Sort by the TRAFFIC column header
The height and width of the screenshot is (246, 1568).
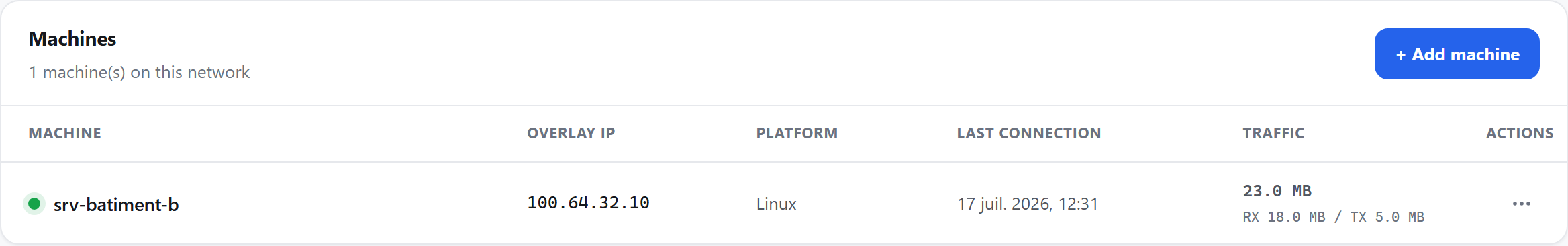(1273, 133)
